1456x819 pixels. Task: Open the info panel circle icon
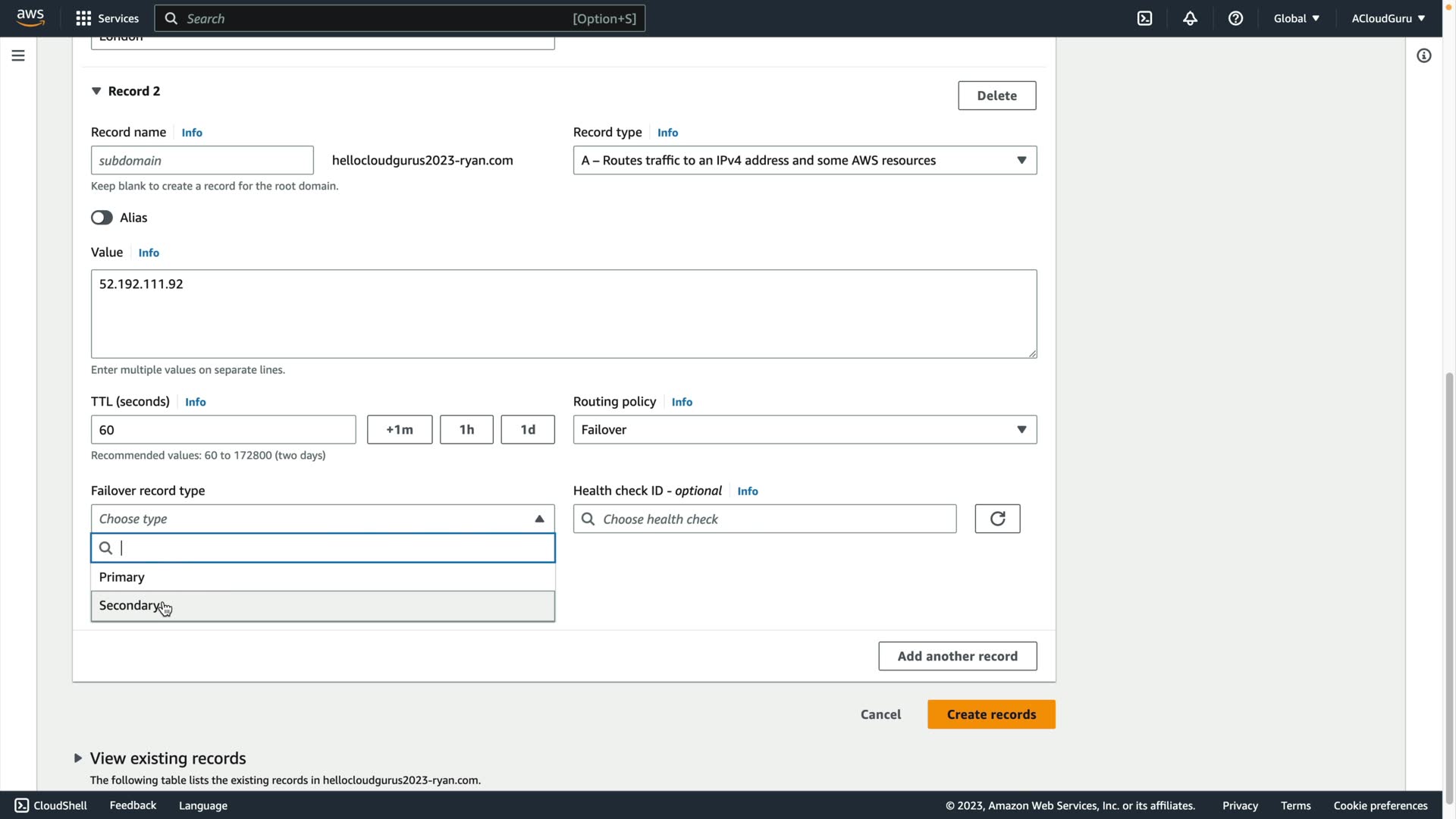click(x=1423, y=55)
